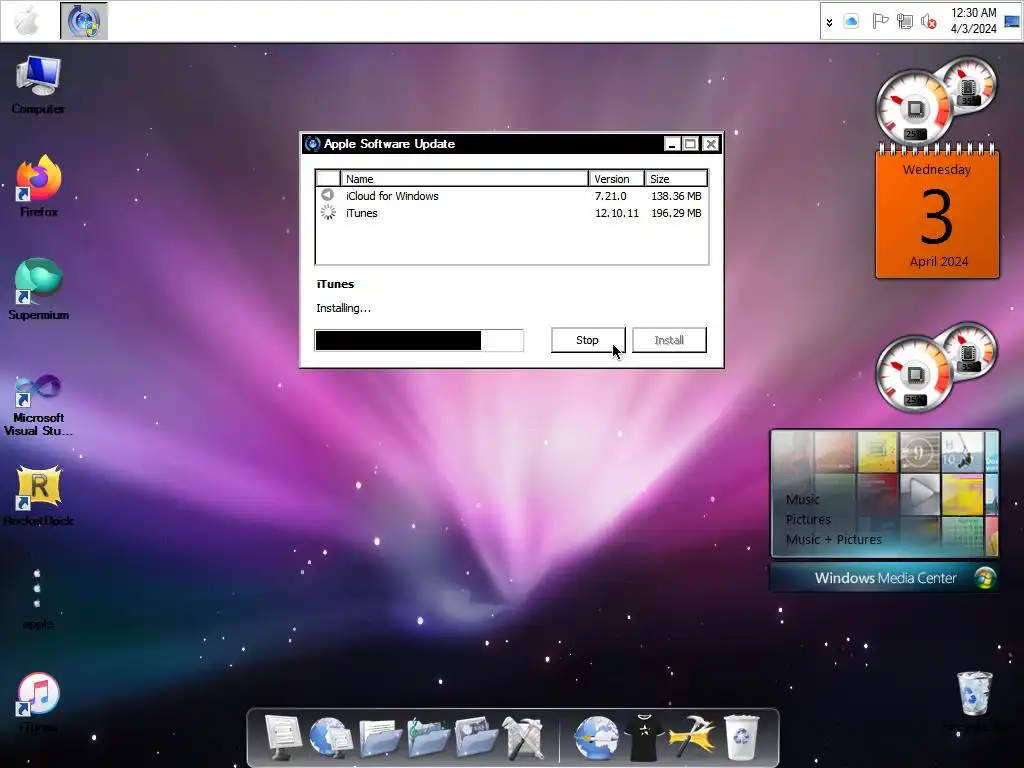
Task: Open the music folder in the dock
Action: [x=428, y=738]
